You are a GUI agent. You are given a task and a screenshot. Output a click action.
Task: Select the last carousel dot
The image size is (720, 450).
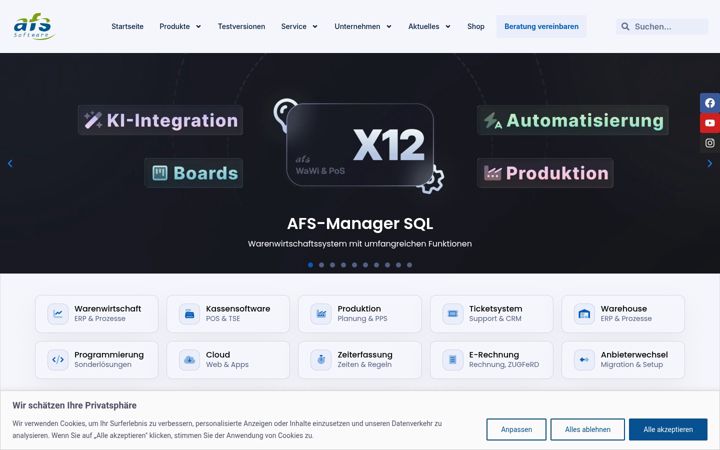coord(410,265)
